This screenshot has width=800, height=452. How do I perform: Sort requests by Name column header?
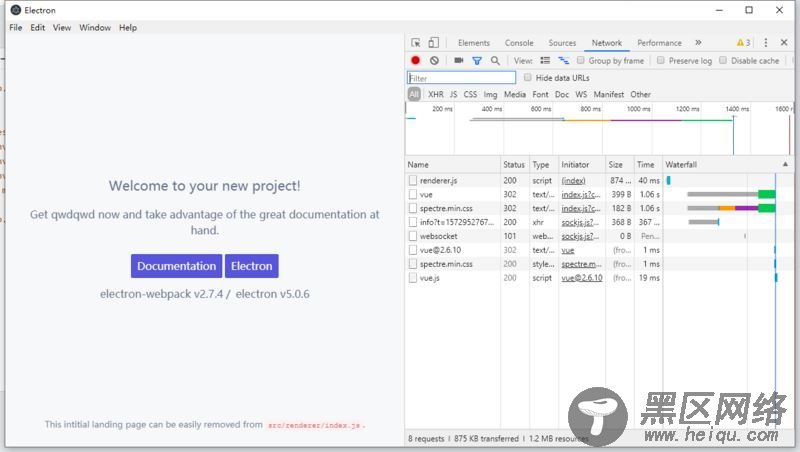click(x=453, y=164)
